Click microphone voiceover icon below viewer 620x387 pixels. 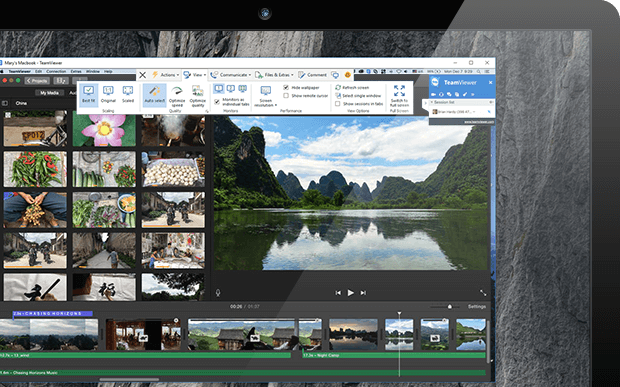217,293
